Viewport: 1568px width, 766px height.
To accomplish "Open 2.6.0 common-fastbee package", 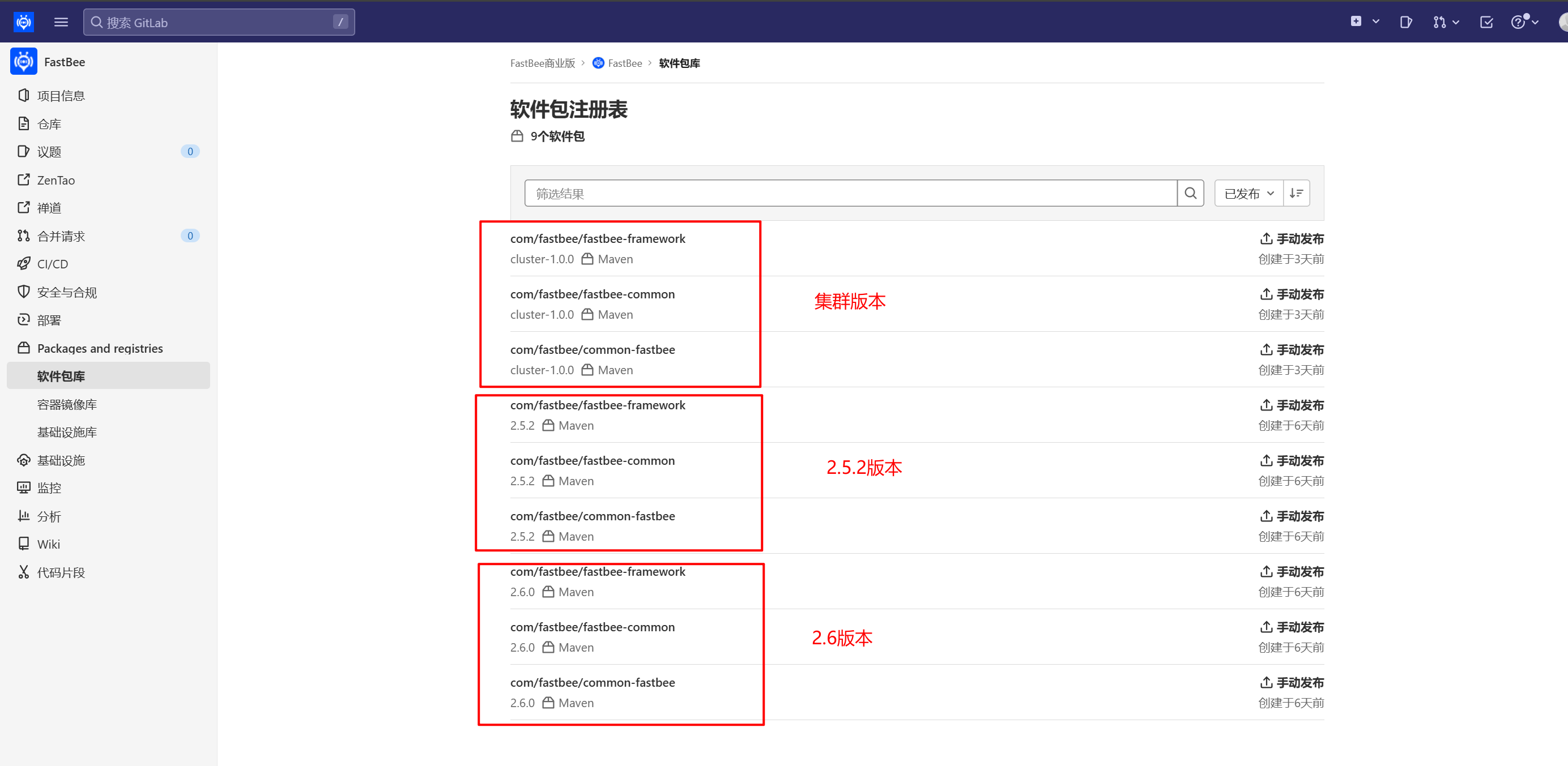I will click(593, 683).
